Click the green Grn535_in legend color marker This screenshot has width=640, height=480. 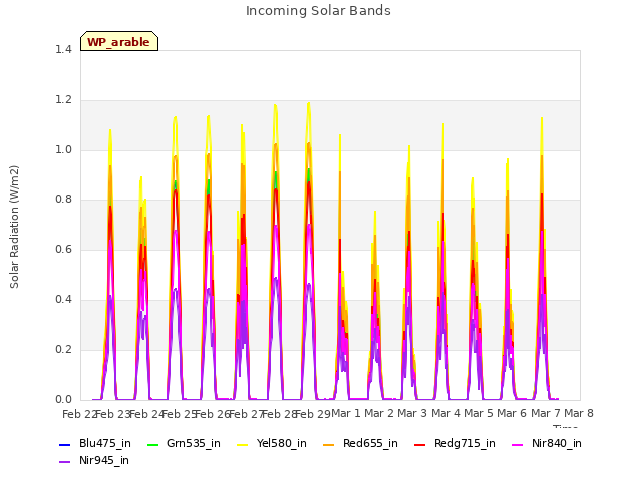(x=152, y=444)
